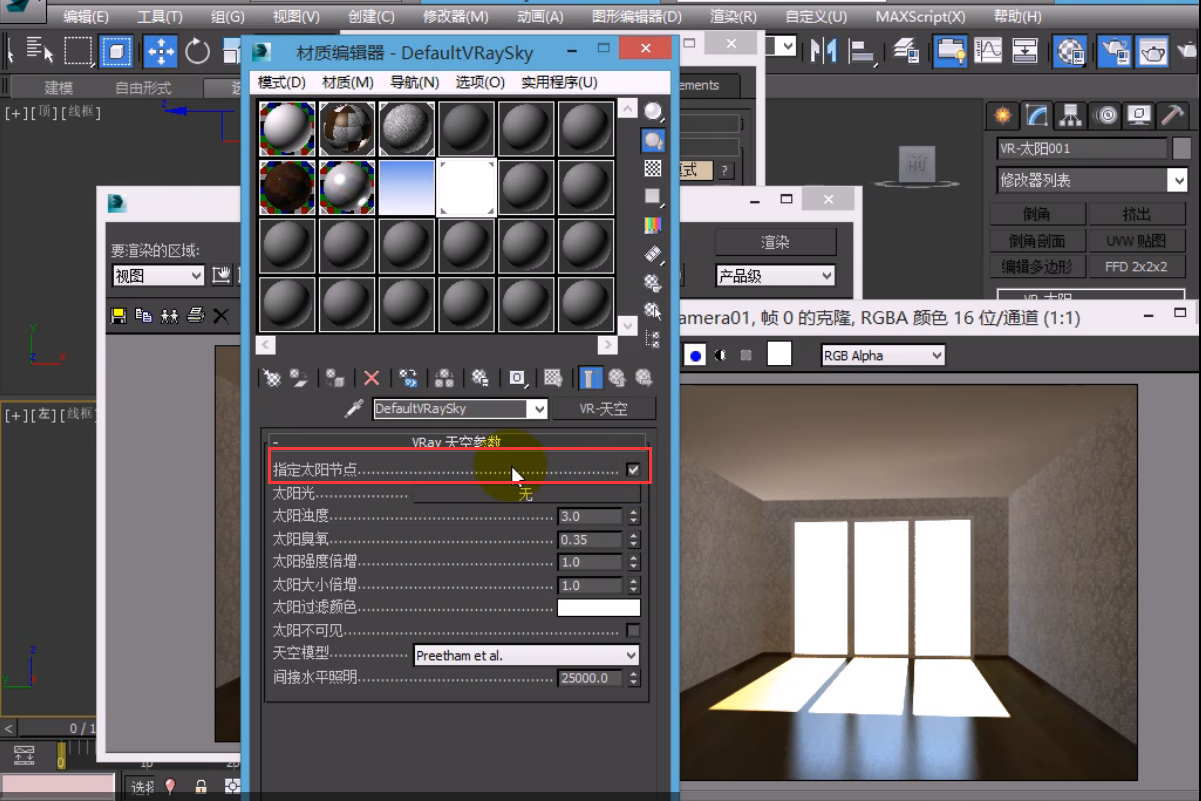Open the RGB Alpha channel dropdown

coord(882,355)
